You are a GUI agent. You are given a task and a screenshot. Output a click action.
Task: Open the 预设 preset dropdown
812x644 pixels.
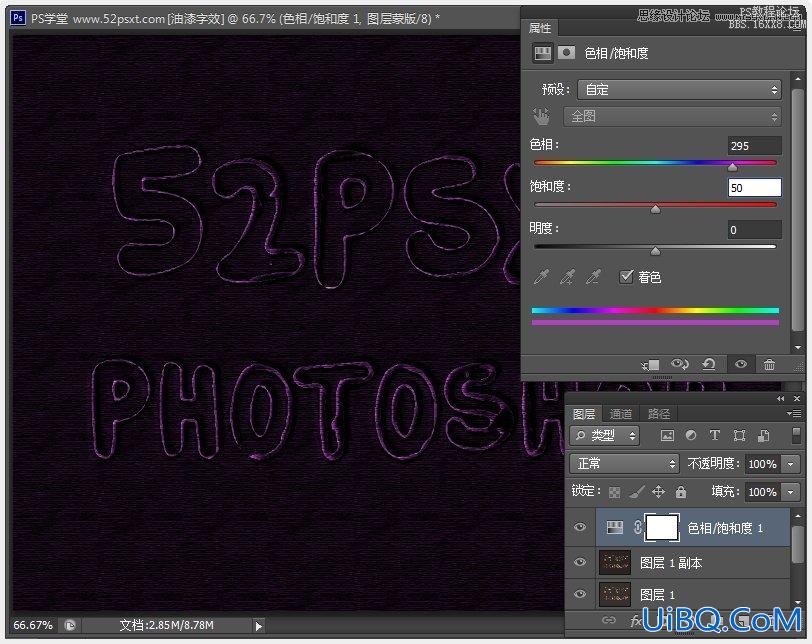click(x=679, y=90)
